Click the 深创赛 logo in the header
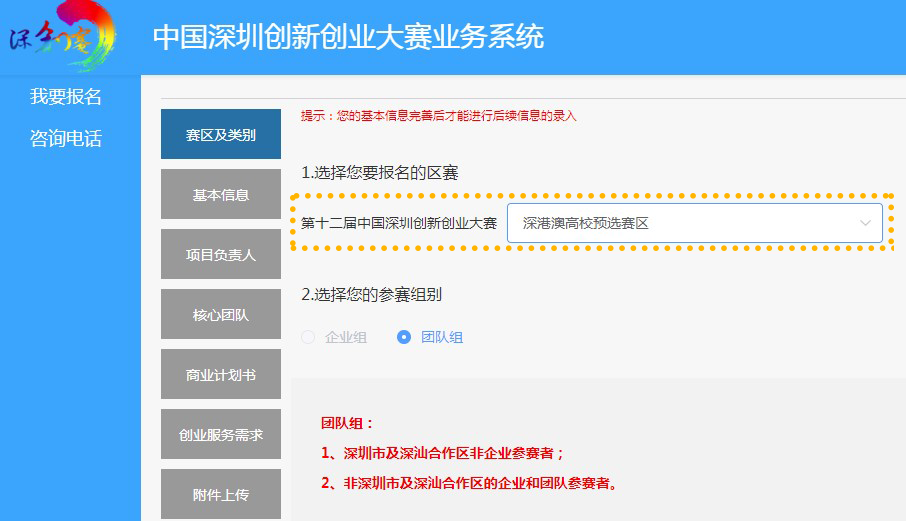The height and width of the screenshot is (521, 906). click(x=62, y=35)
